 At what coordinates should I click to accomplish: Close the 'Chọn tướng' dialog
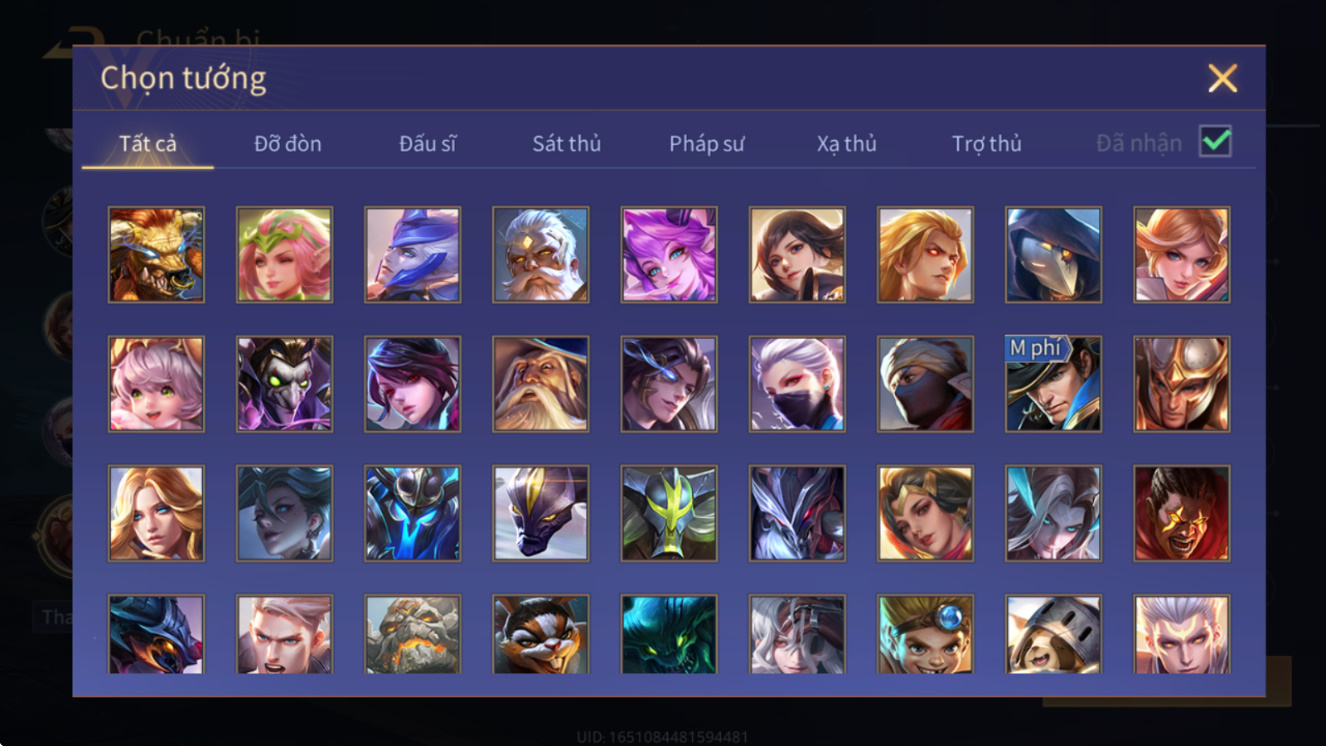[1222, 78]
